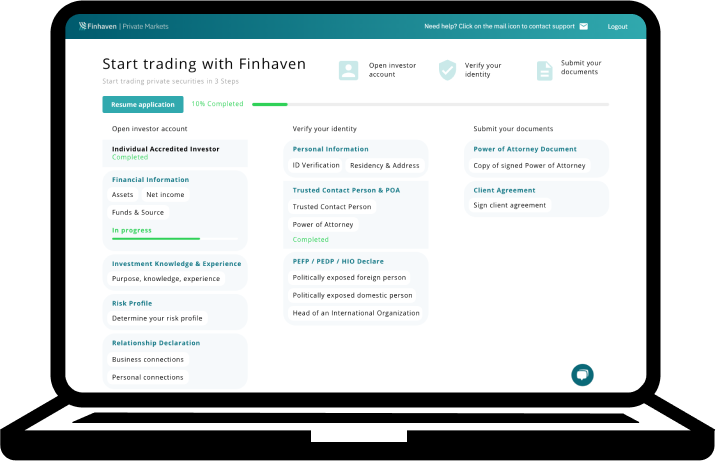
Task: Open the chat widget bubble
Action: [x=582, y=375]
